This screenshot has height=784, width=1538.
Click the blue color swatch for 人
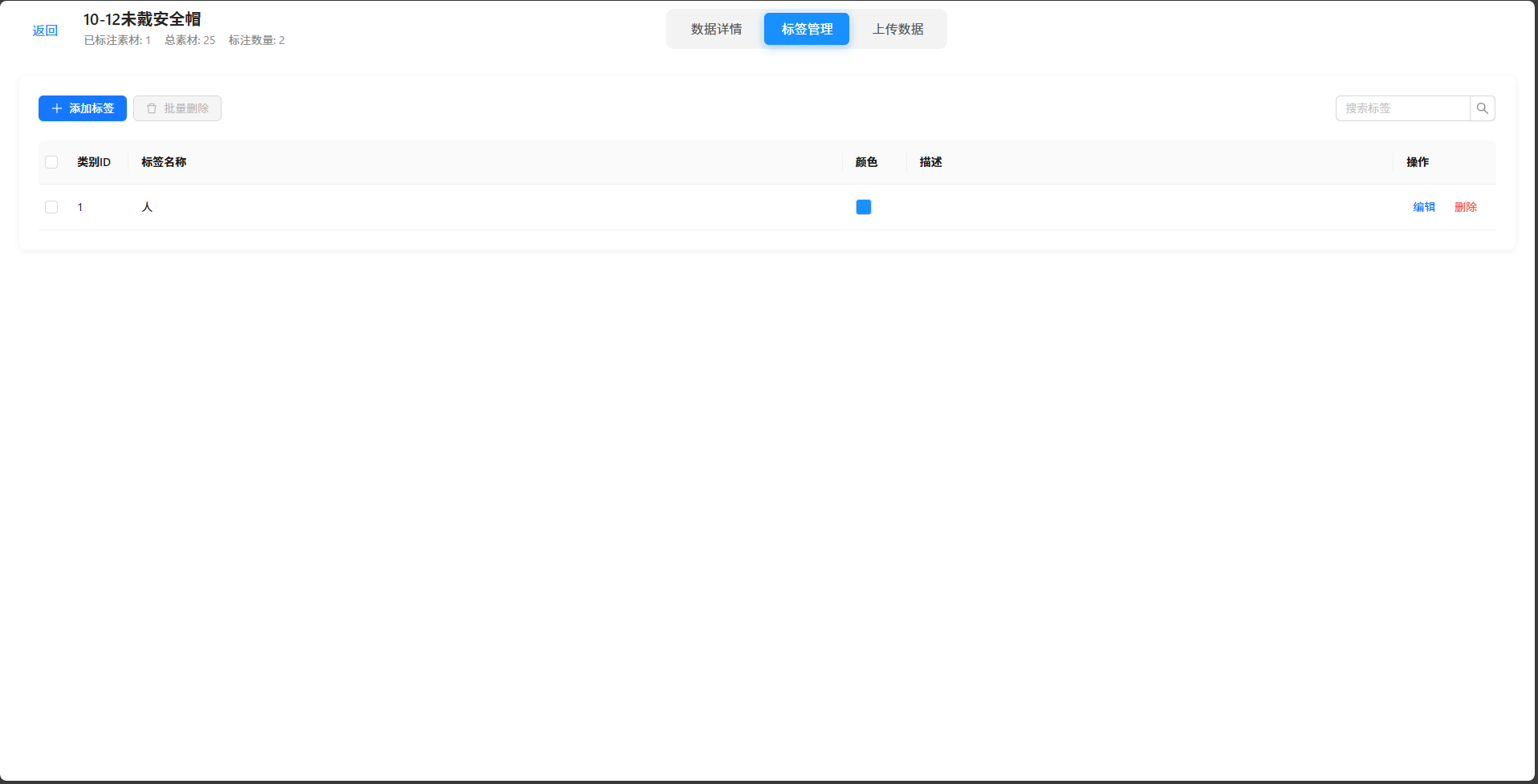pos(864,207)
